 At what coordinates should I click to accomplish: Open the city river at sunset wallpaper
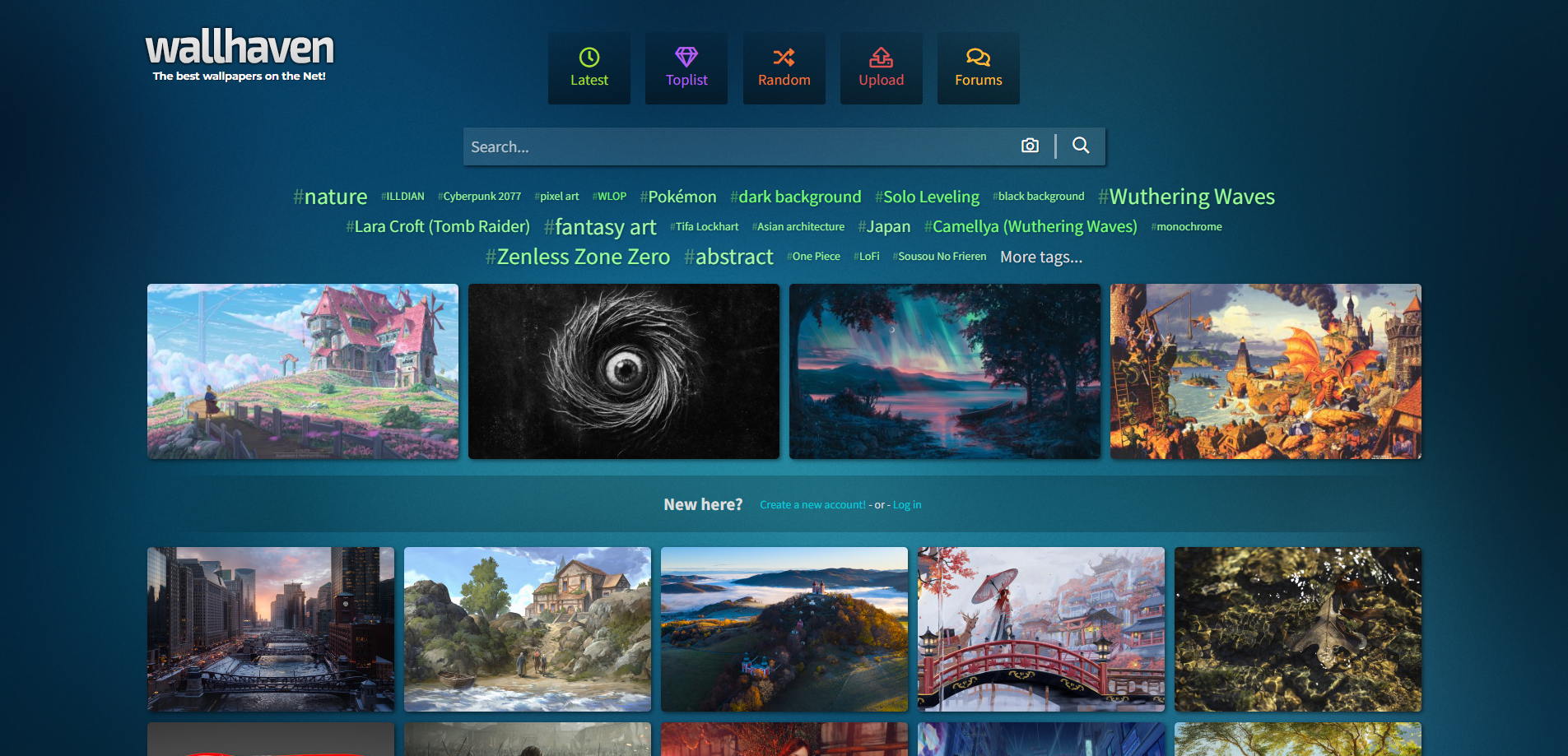(271, 629)
